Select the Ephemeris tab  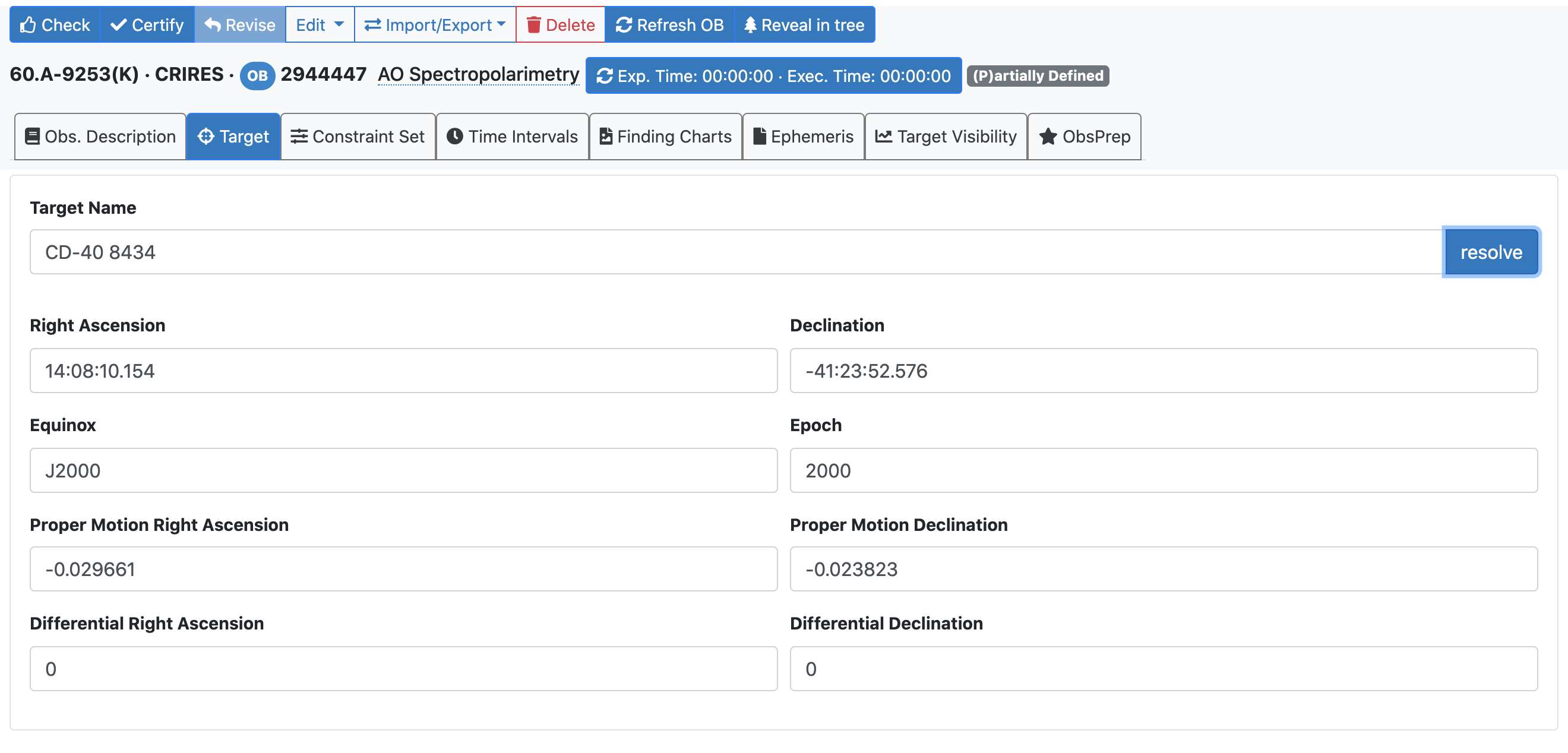803,137
